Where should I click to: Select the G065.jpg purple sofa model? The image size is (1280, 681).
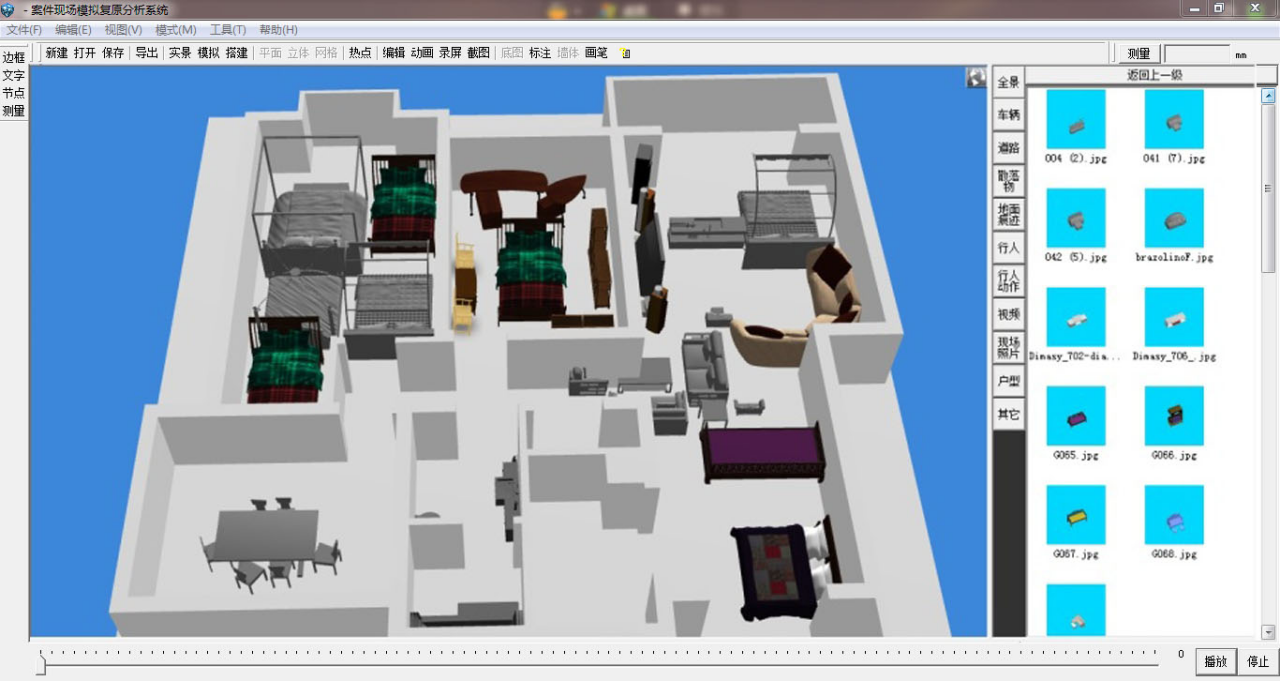(x=1075, y=416)
